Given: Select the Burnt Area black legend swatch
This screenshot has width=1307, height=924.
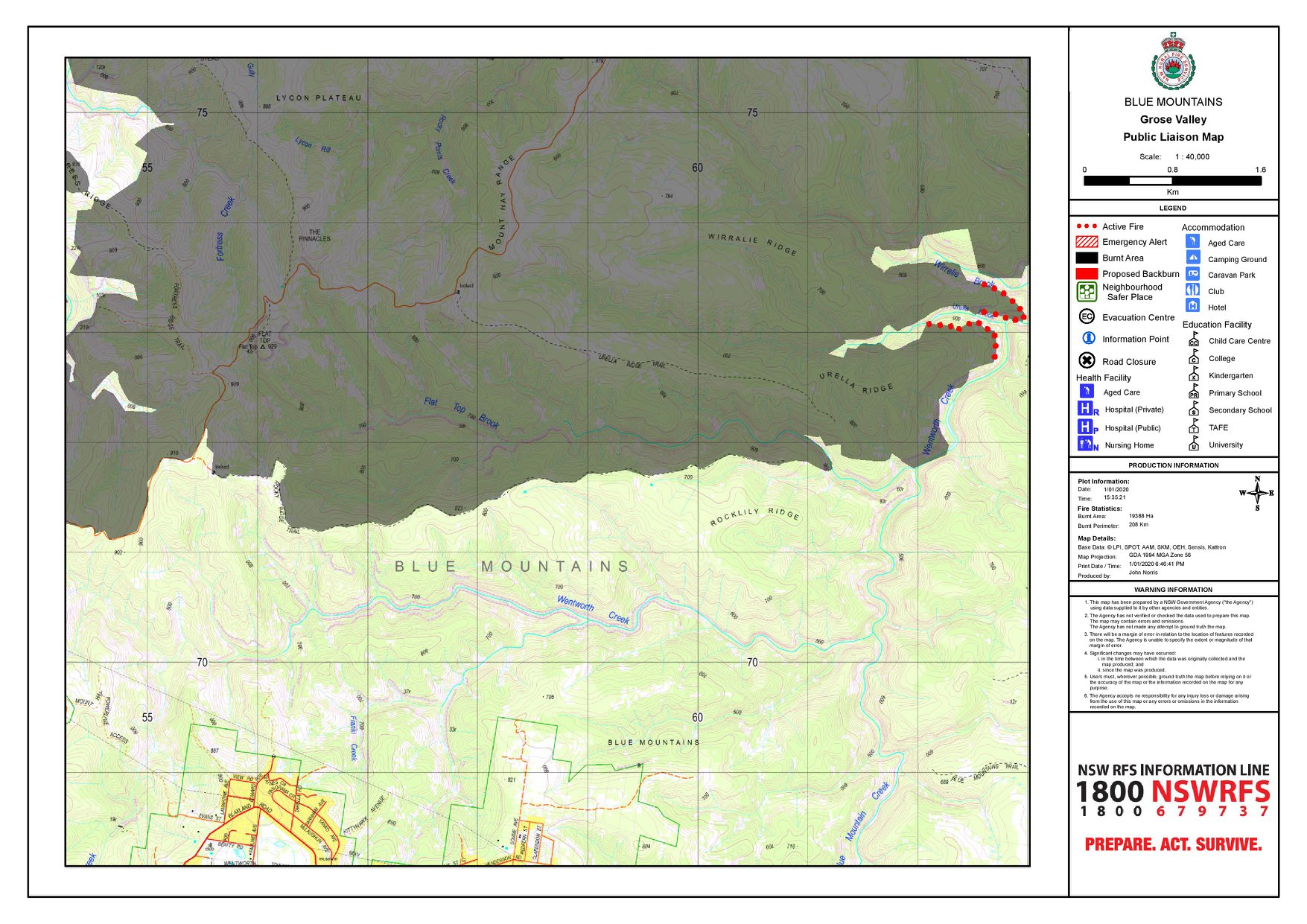Looking at the screenshot, I should [x=1087, y=258].
